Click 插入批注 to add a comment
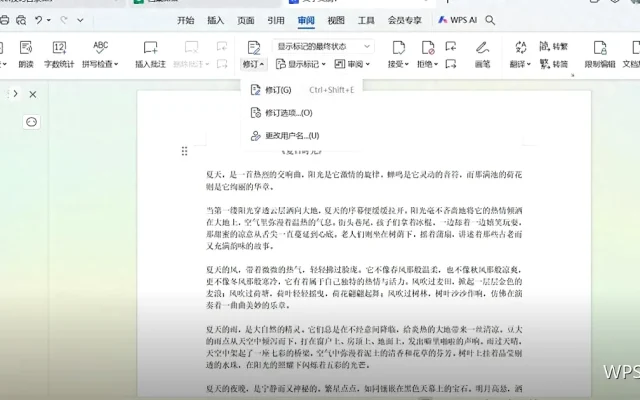The width and height of the screenshot is (640, 400). [151, 54]
